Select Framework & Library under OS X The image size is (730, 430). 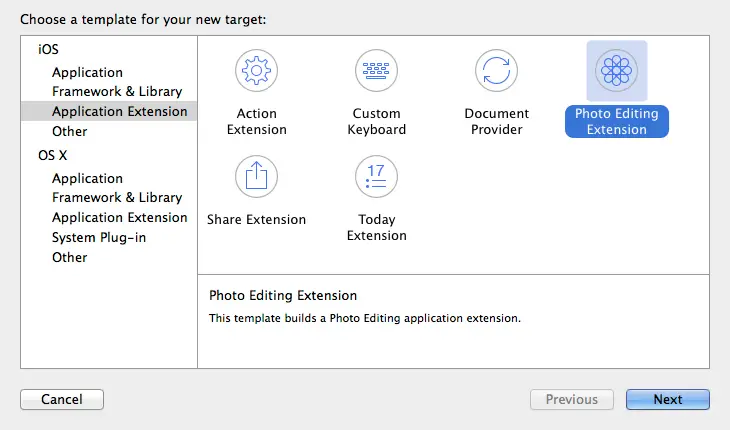pos(117,197)
